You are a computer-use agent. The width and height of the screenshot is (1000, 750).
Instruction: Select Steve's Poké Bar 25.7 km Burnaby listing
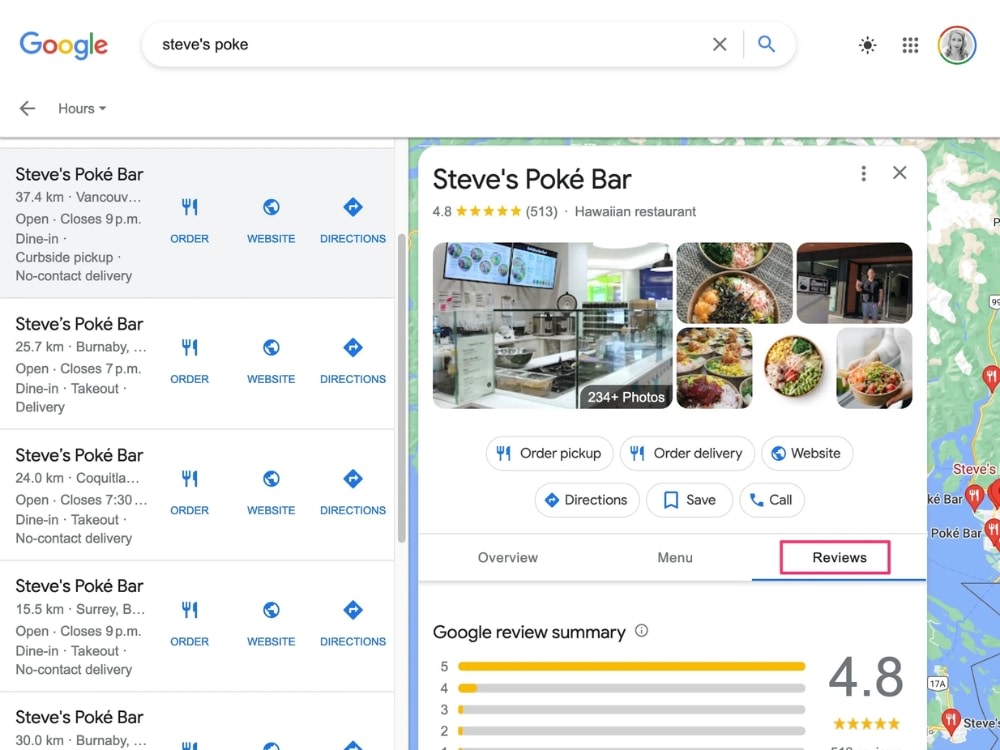(79, 324)
